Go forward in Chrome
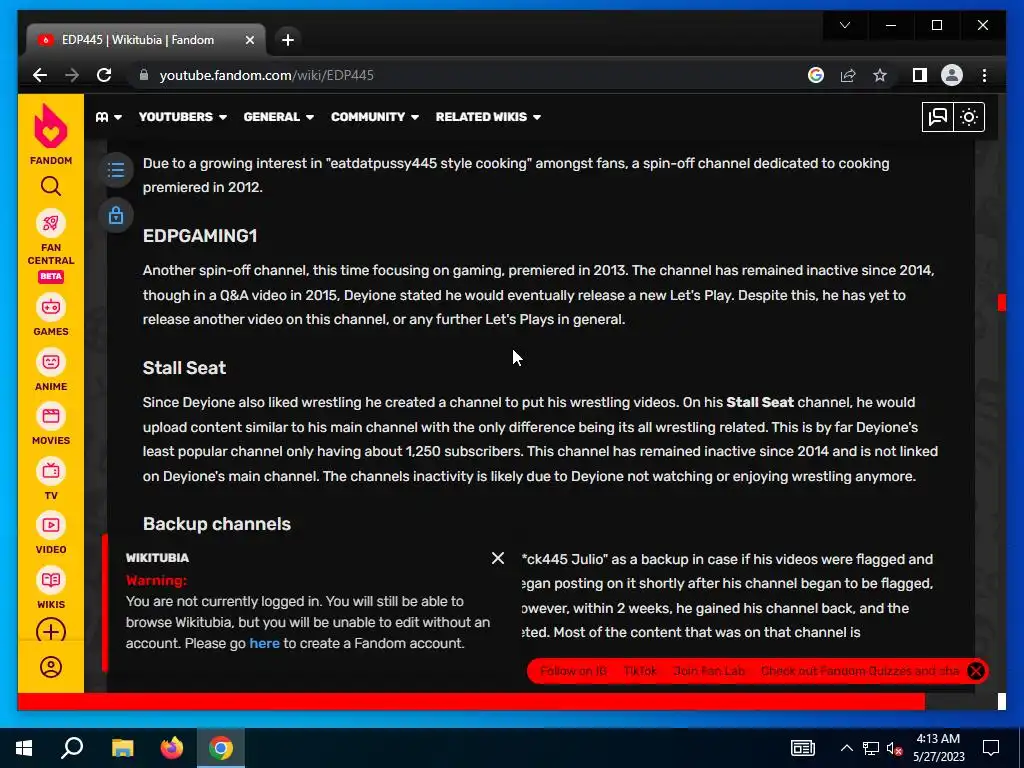This screenshot has height=768, width=1024. coord(72,75)
